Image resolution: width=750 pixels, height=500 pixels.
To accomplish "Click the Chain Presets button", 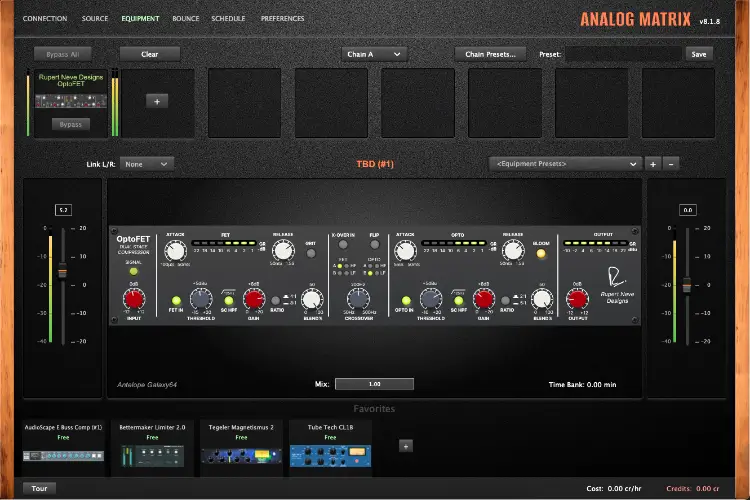I will pos(490,54).
